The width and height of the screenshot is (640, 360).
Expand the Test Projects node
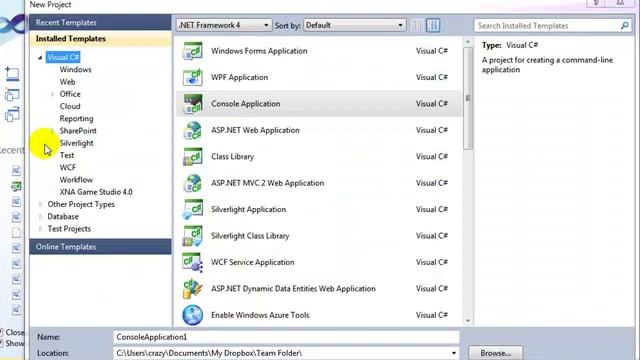click(40, 229)
